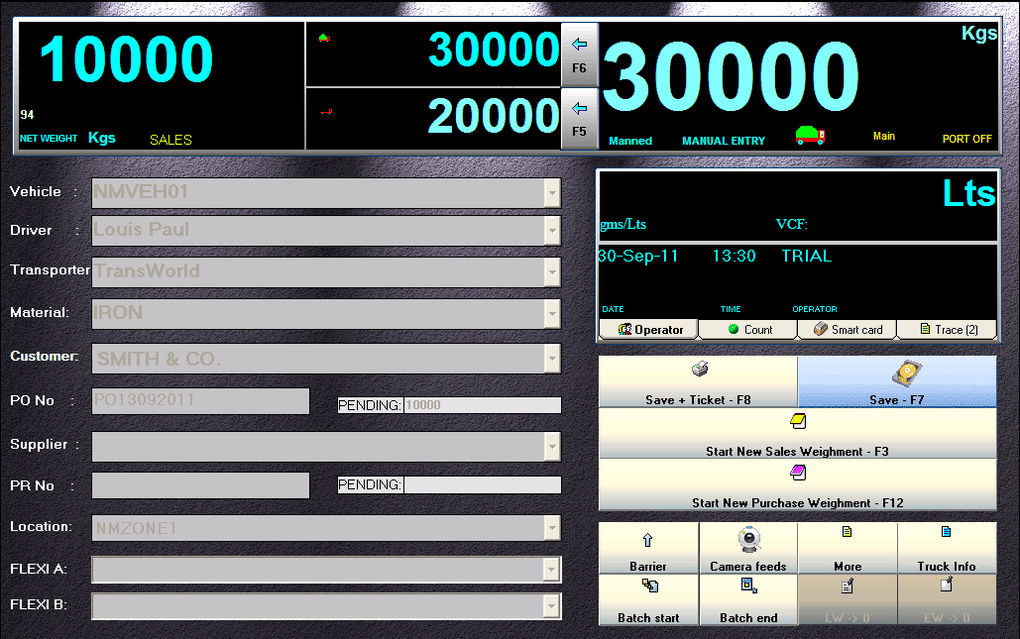Viewport: 1020px width, 639px height.
Task: Click the F5 capture weight arrow button
Action: (x=580, y=118)
